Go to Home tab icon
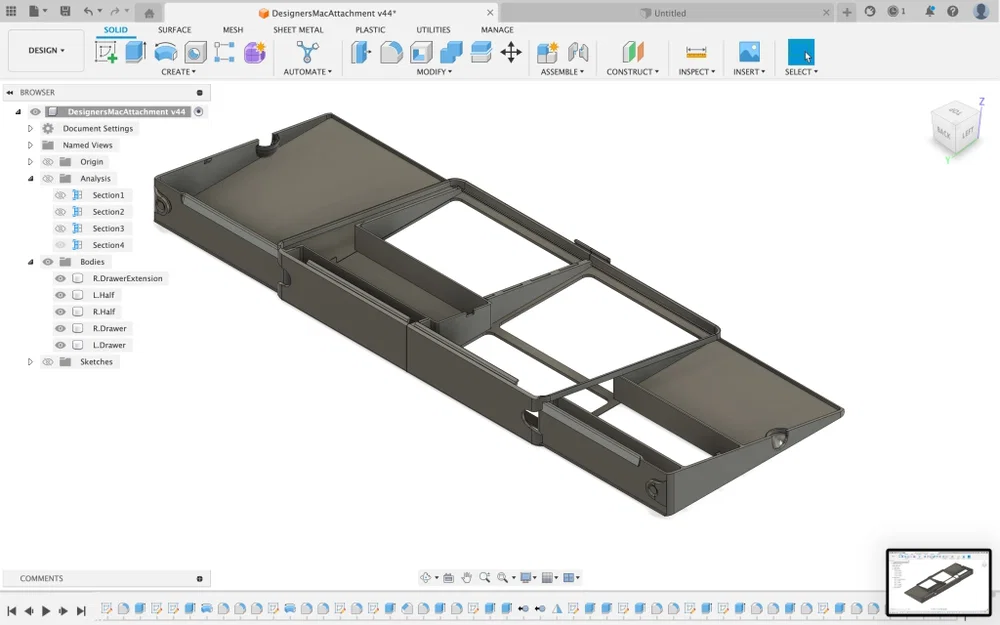Viewport: 1000px width, 625px height. pos(149,13)
